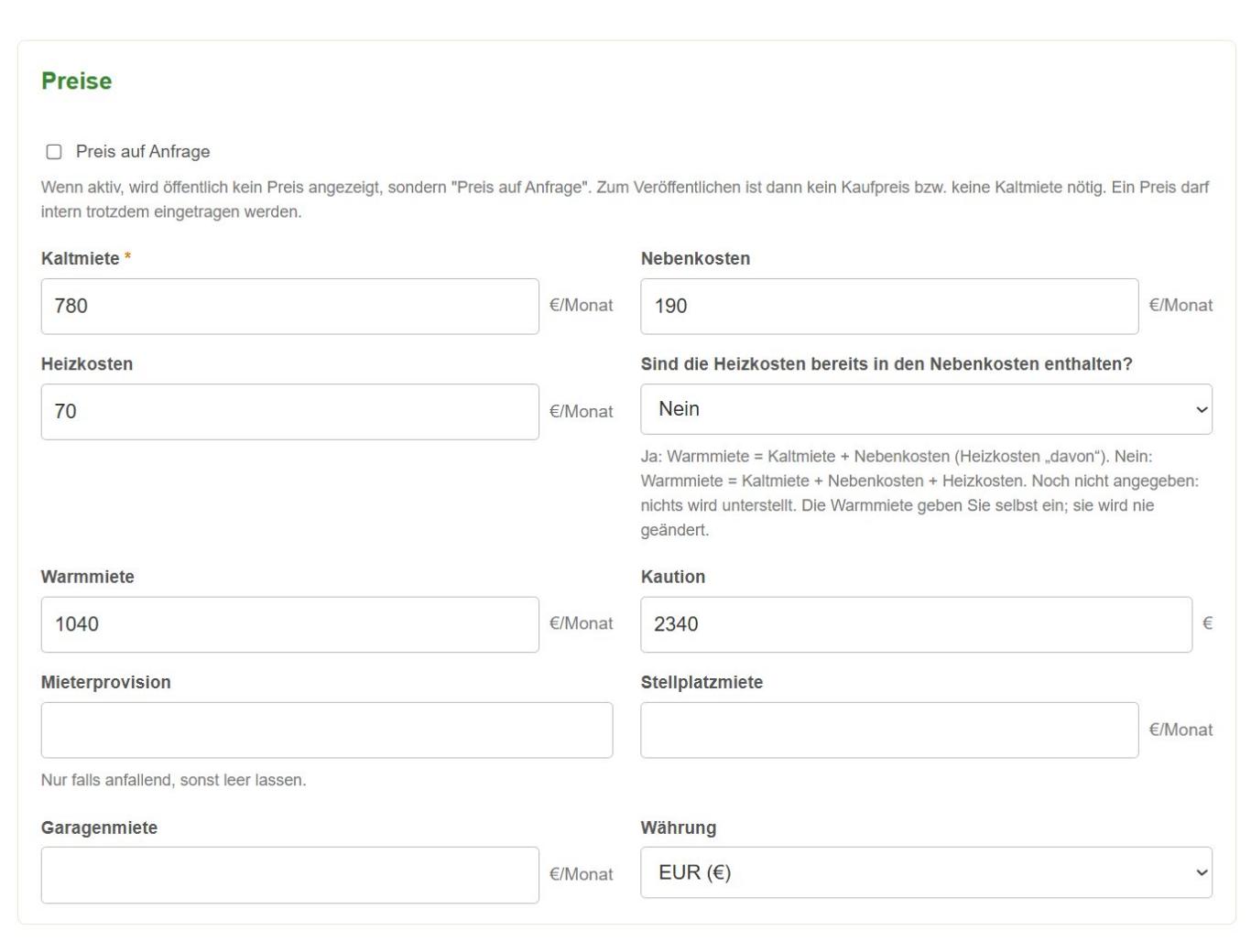Click the Kaltmiete required field label
Viewport: 1251px width, 952px height.
86,259
